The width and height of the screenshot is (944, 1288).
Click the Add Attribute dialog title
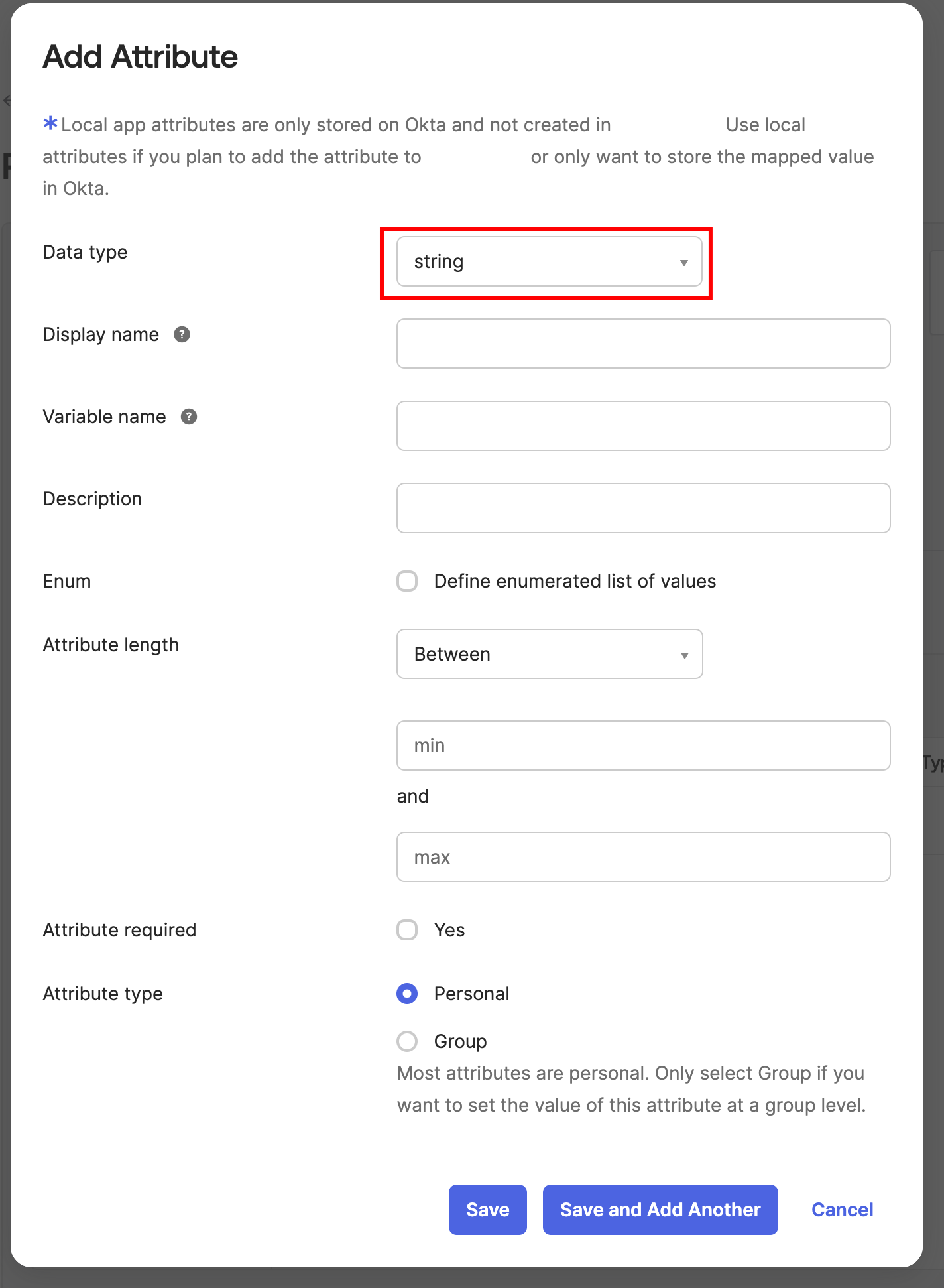click(x=140, y=57)
